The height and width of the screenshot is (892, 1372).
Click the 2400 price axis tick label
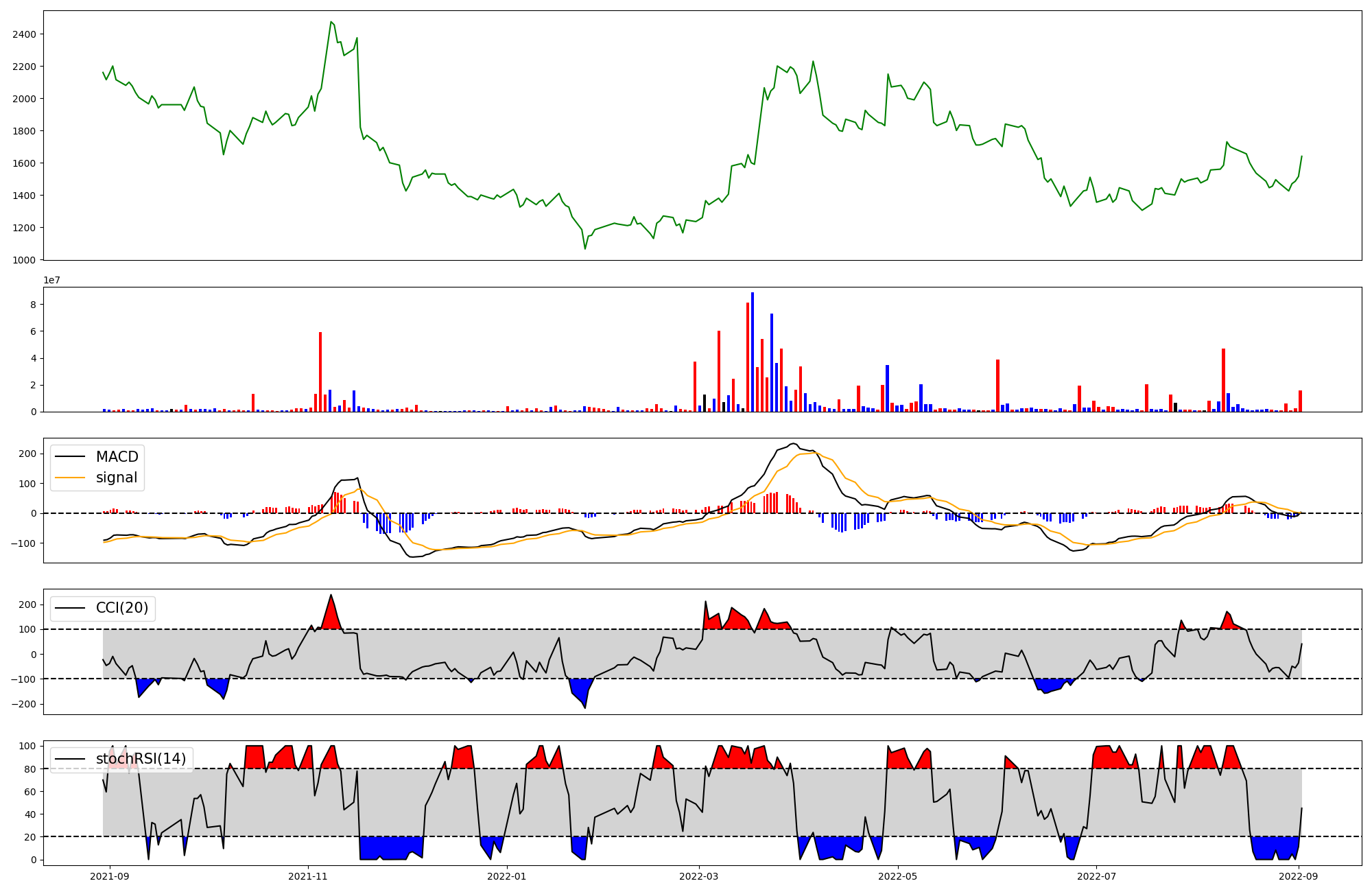(25, 34)
